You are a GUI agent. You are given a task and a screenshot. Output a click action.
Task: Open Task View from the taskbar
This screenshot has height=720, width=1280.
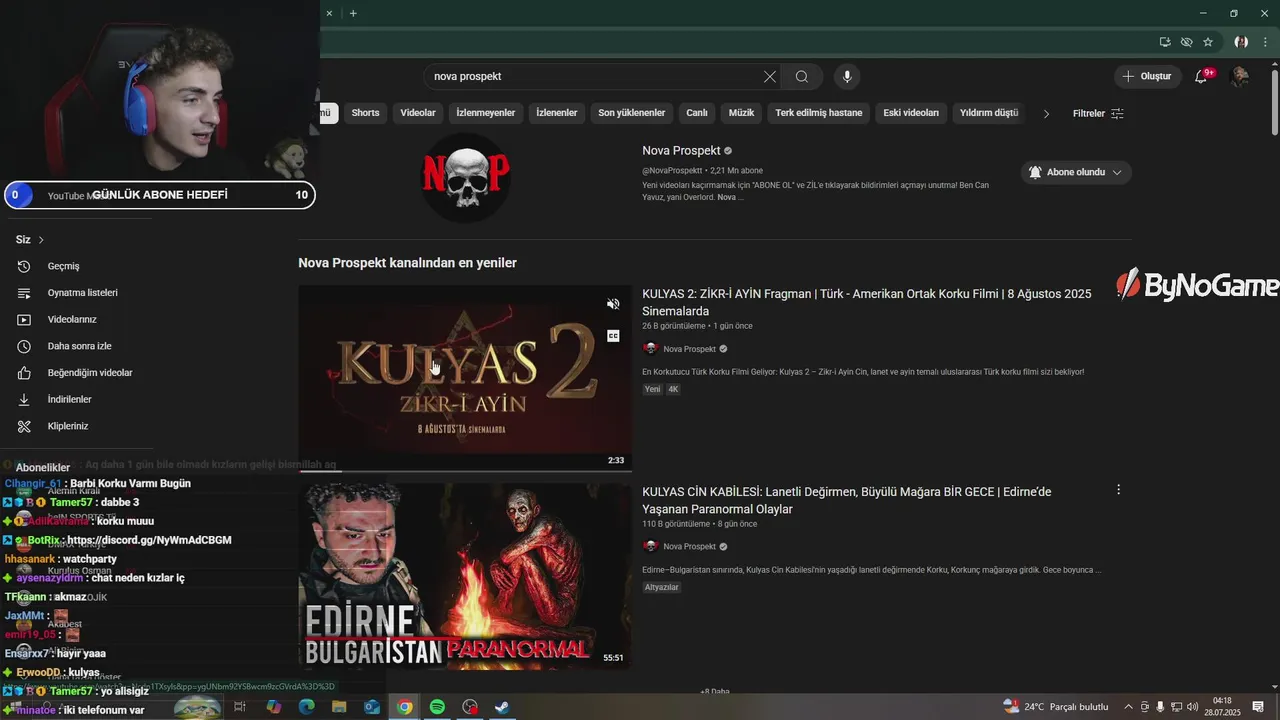pyautogui.click(x=240, y=707)
